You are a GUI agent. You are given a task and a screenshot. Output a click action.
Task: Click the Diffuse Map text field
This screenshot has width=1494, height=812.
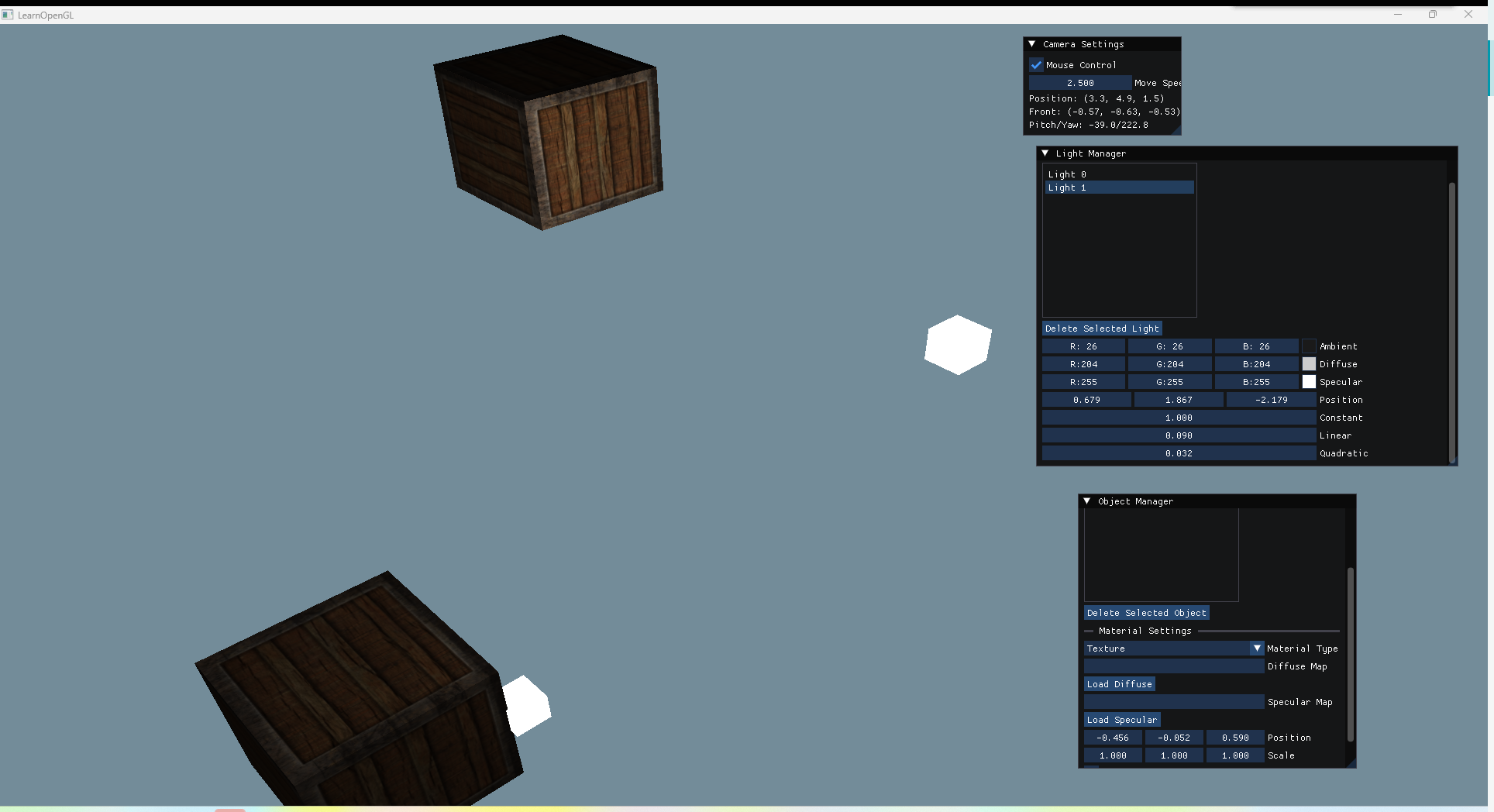pos(1173,666)
